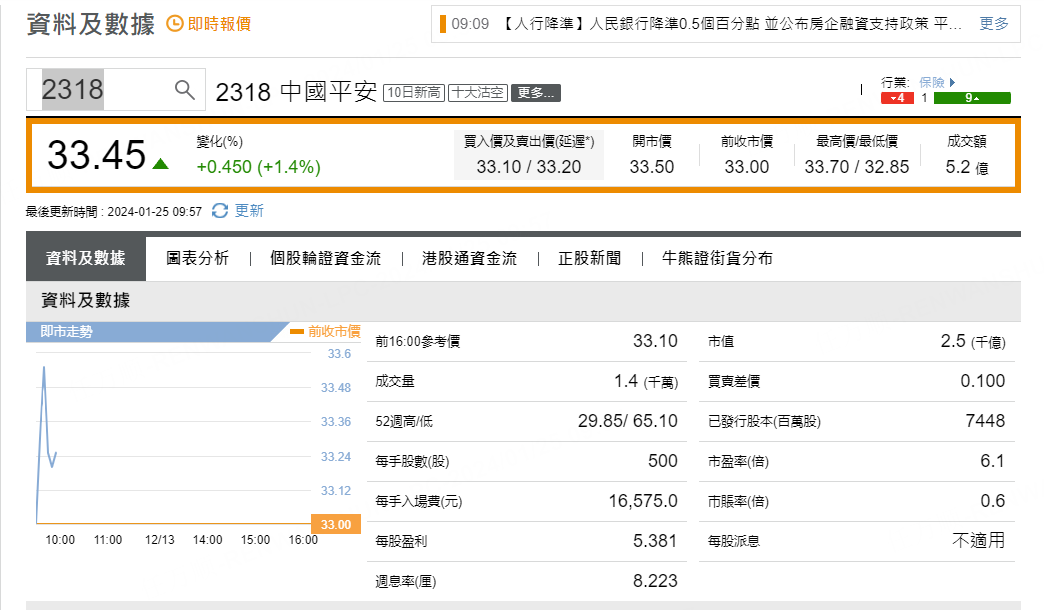Click the 即時報價 label
This screenshot has width=1044, height=610.
[219, 24]
